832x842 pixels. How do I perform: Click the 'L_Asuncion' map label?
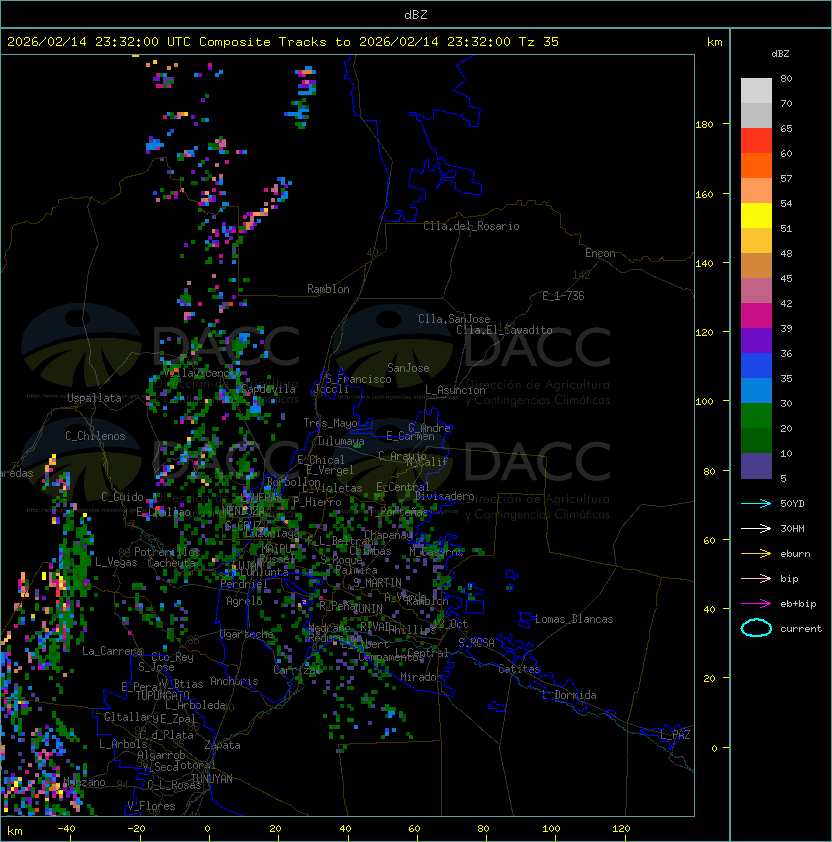tap(455, 390)
